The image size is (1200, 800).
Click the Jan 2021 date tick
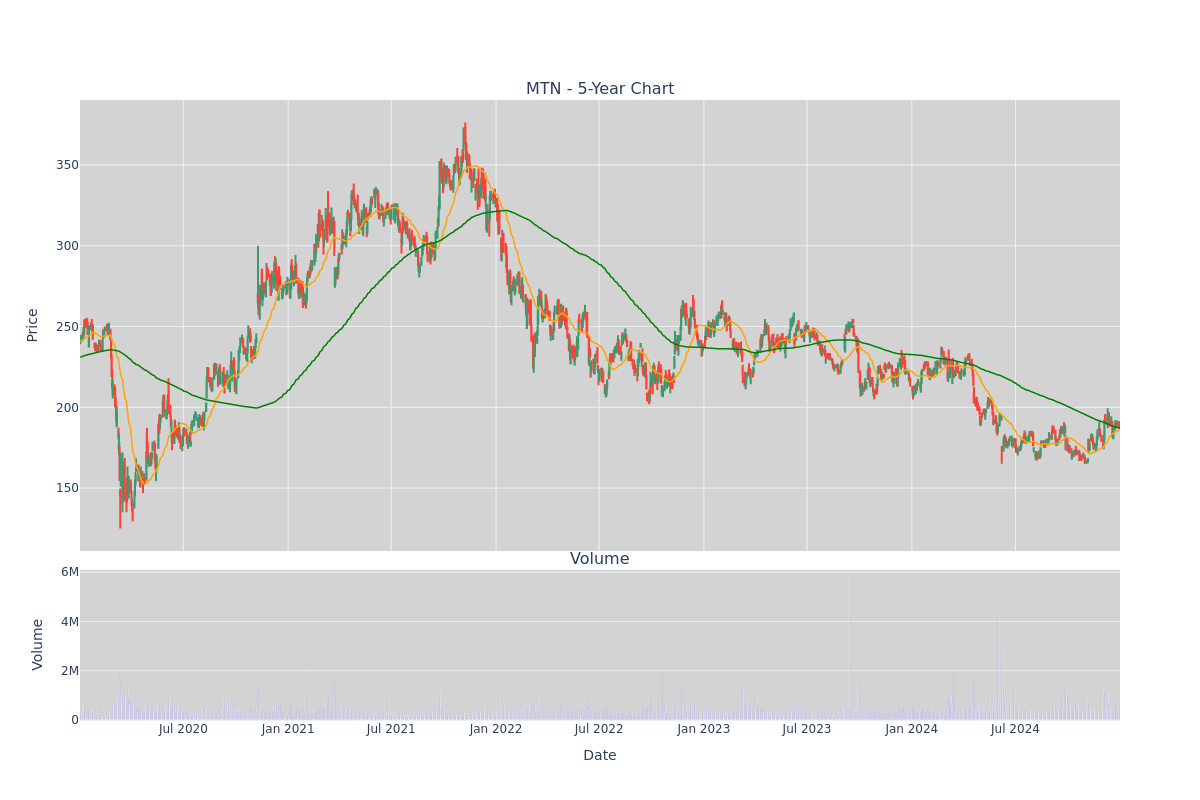[288, 729]
